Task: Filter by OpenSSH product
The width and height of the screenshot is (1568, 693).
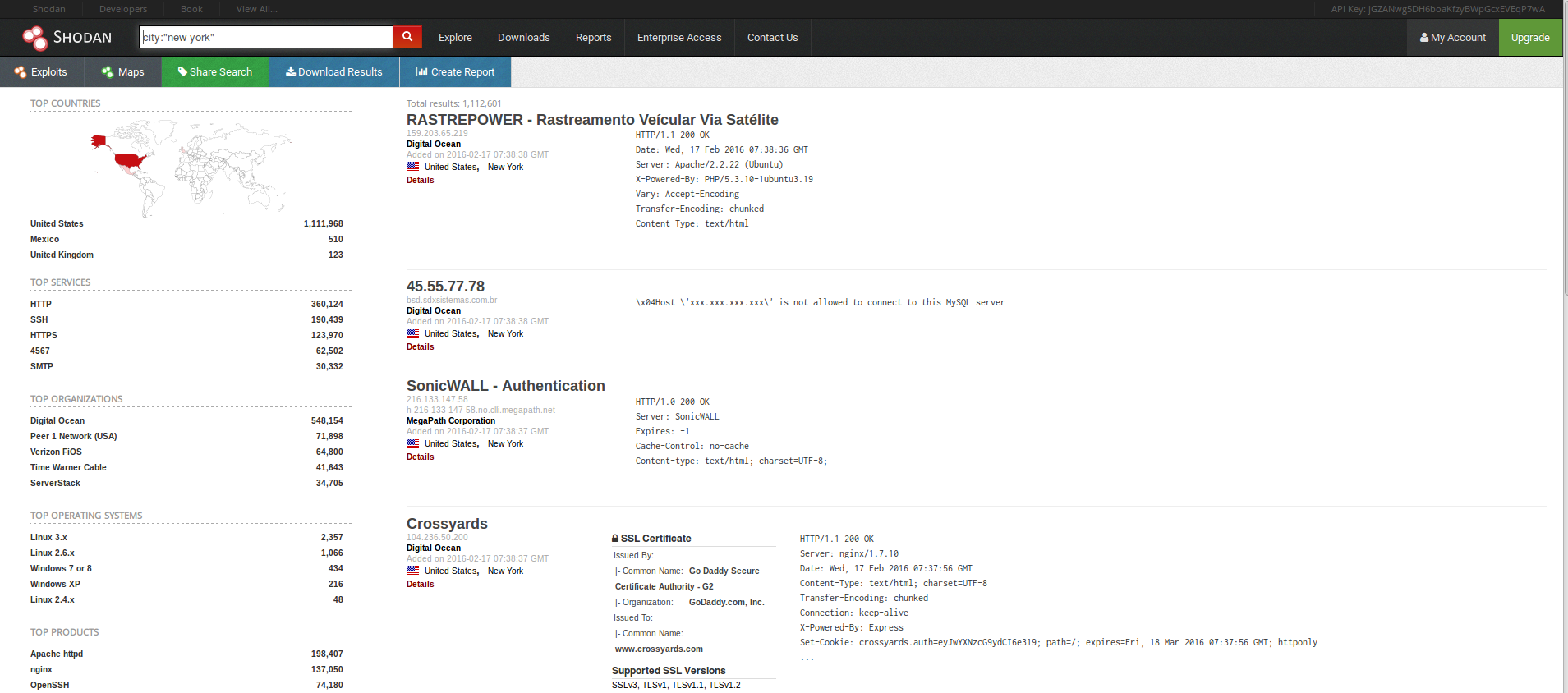Action: pos(50,685)
